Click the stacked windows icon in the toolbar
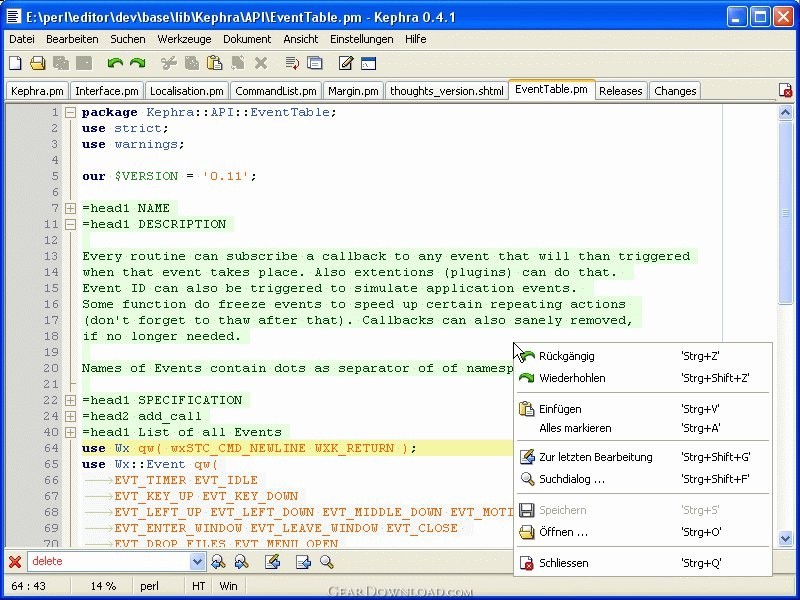Screen dimensions: 800x600 point(315,63)
